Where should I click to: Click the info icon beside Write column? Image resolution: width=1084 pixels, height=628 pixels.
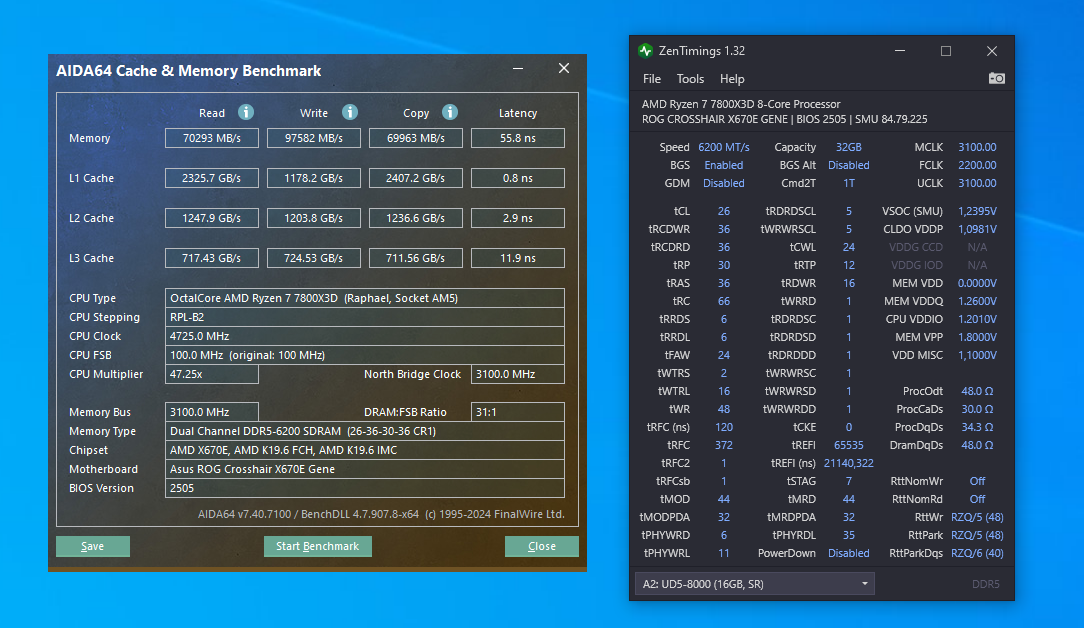point(350,112)
